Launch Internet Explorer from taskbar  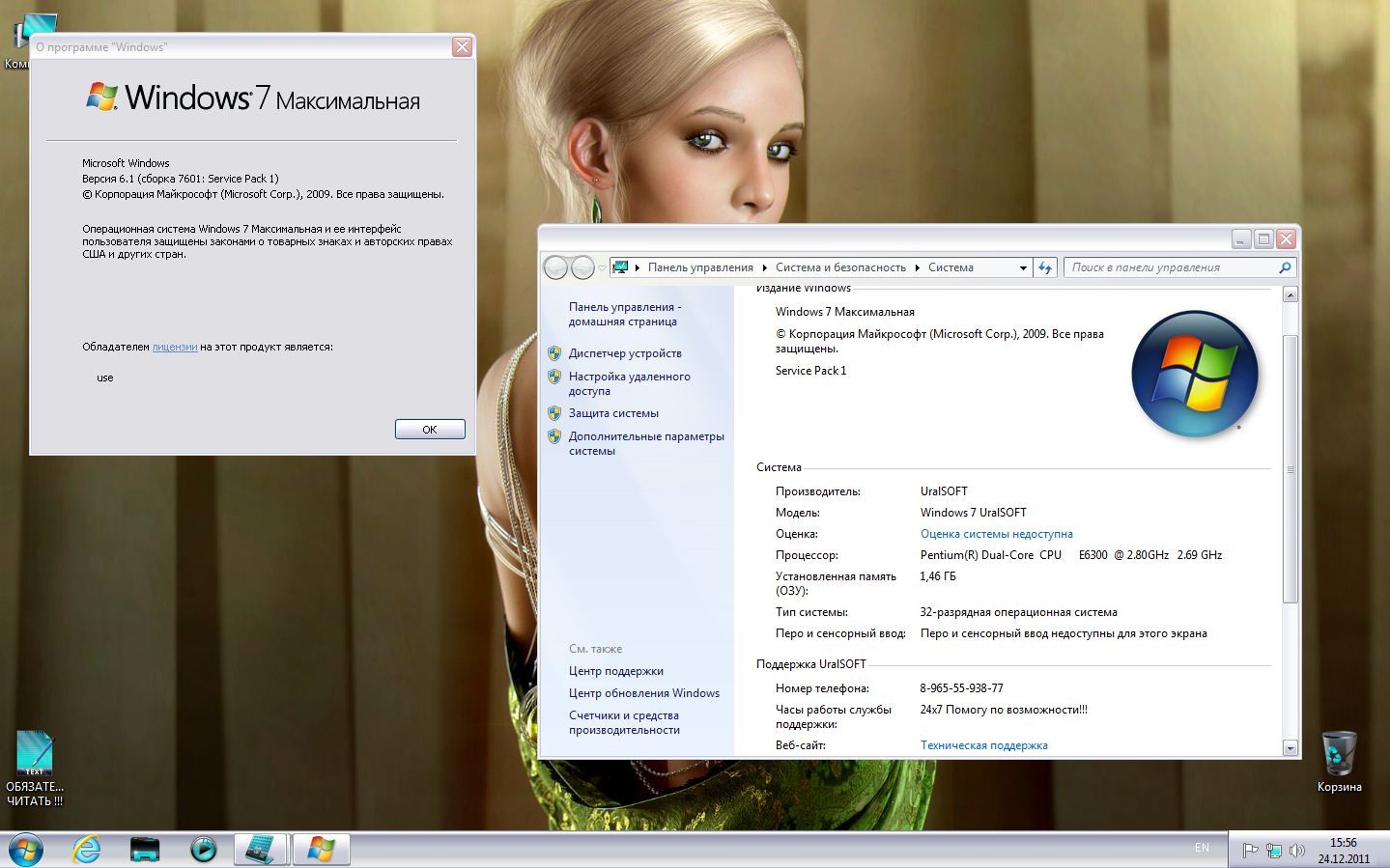87,850
